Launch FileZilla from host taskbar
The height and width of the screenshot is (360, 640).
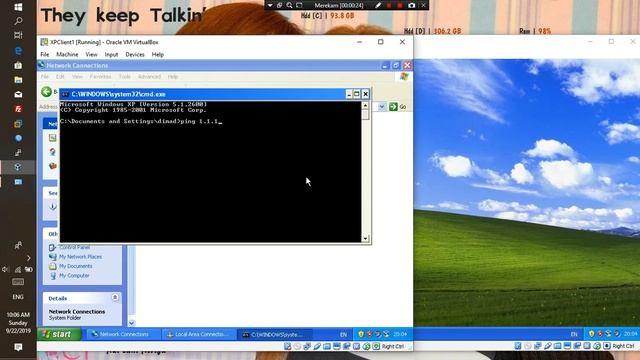(18, 109)
